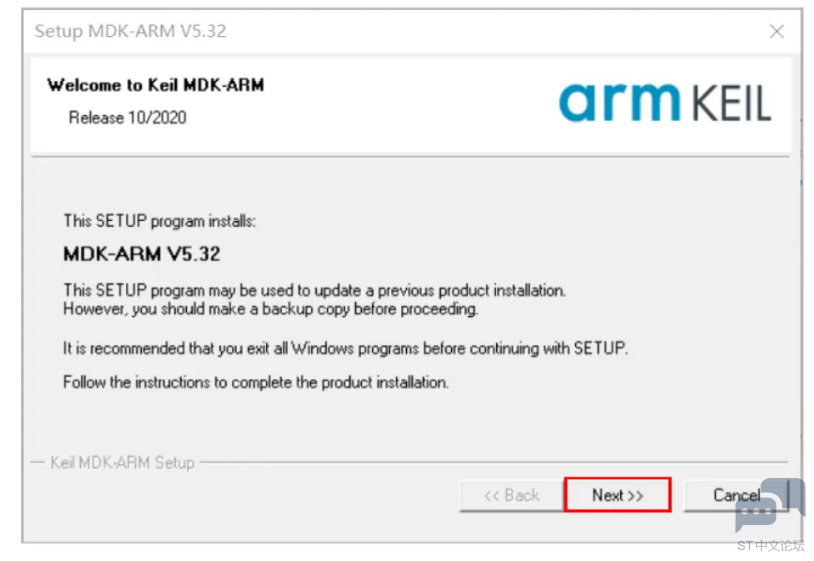
Task: Click the bold MDK-ARM V5.32 product name
Action: tap(142, 254)
